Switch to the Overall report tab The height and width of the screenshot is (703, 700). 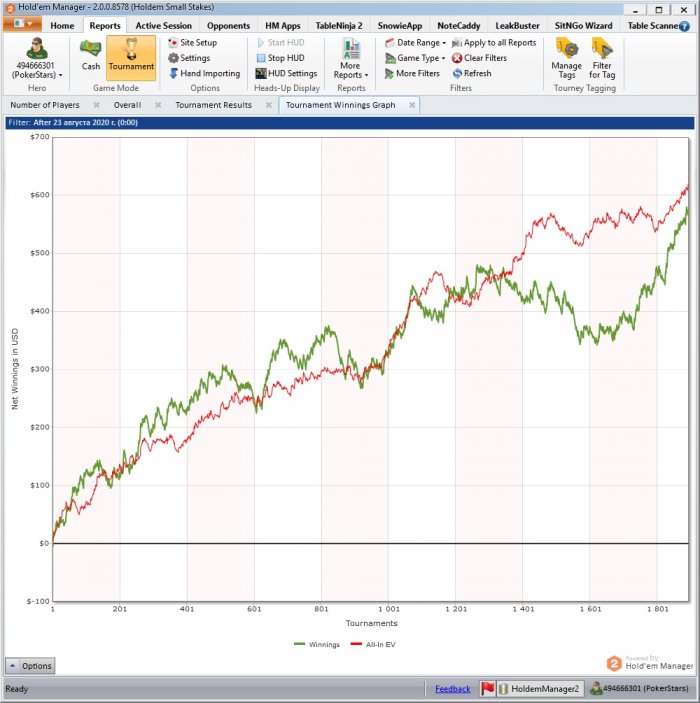(x=127, y=105)
